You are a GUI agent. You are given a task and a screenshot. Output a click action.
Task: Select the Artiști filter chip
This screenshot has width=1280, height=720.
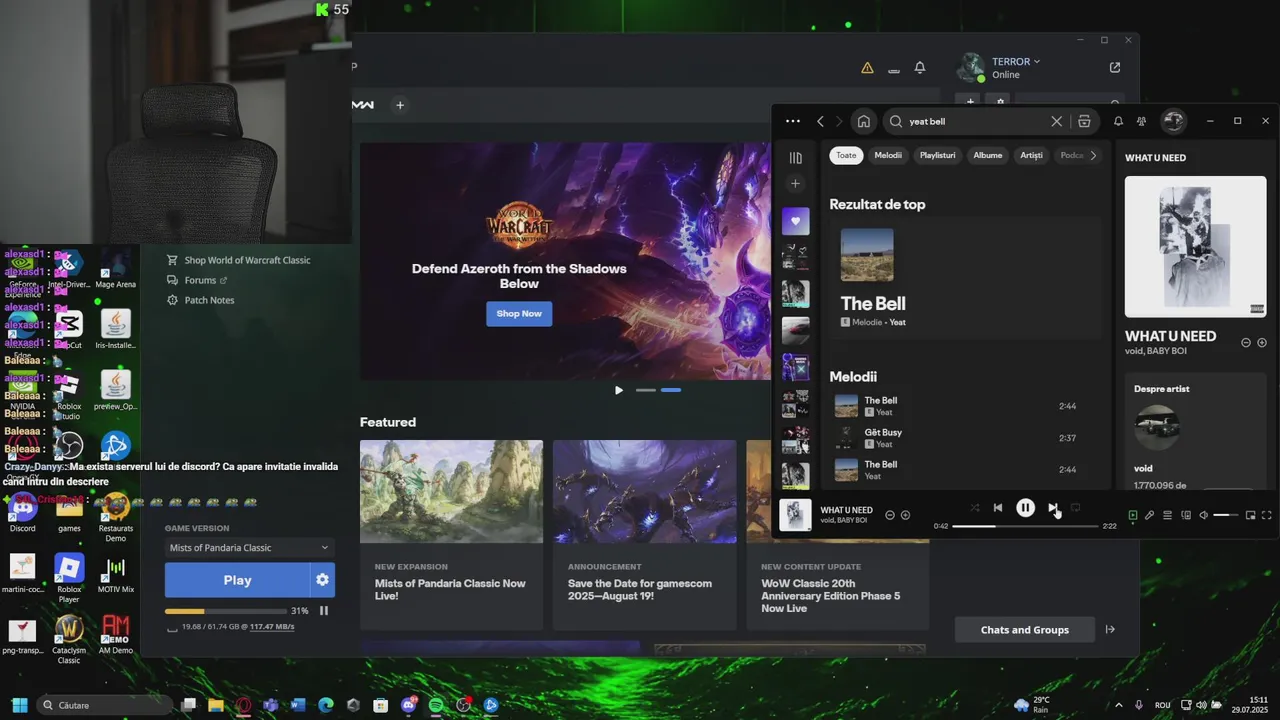click(x=1031, y=155)
